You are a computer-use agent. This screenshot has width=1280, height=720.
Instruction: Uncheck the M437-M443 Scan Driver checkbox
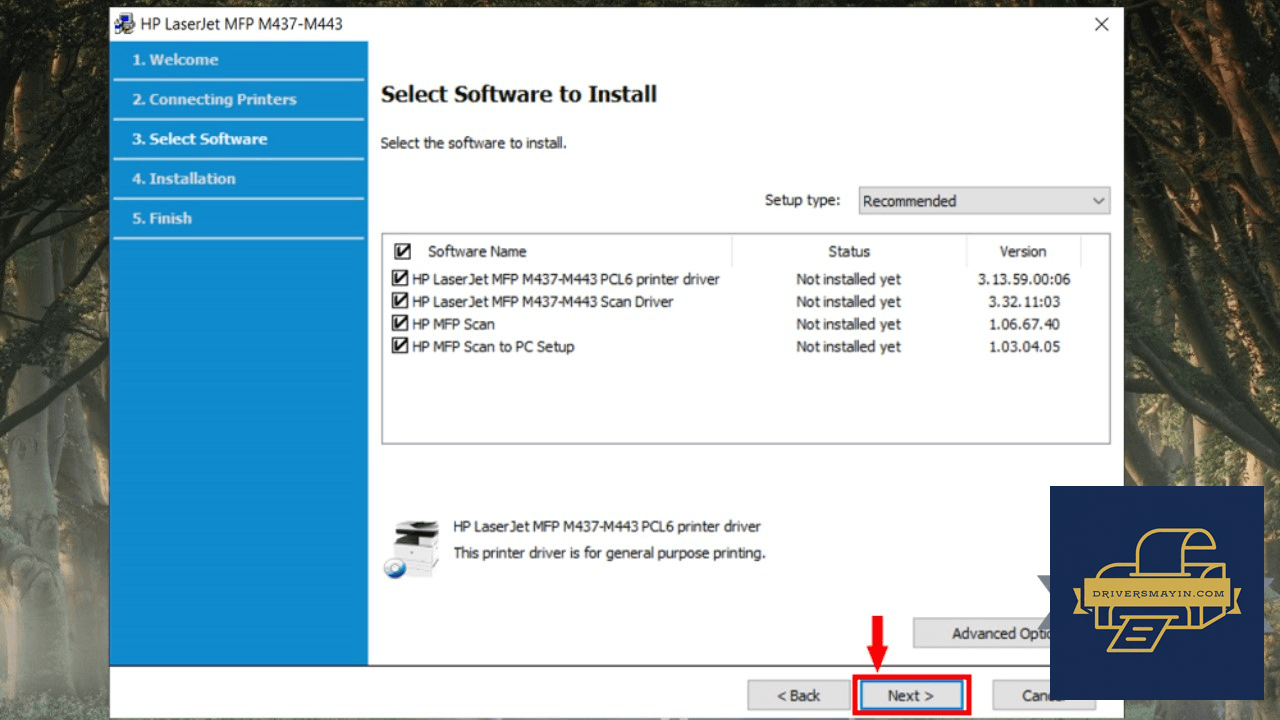click(x=400, y=301)
